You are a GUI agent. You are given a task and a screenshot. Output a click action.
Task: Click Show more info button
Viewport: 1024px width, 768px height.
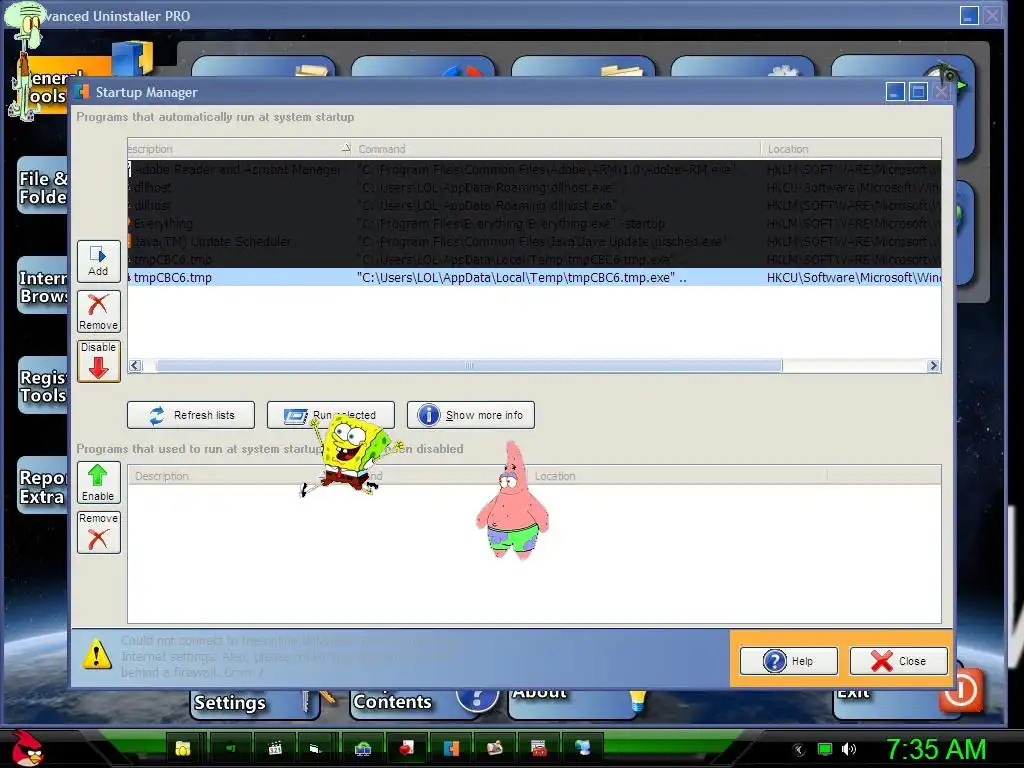coord(471,415)
